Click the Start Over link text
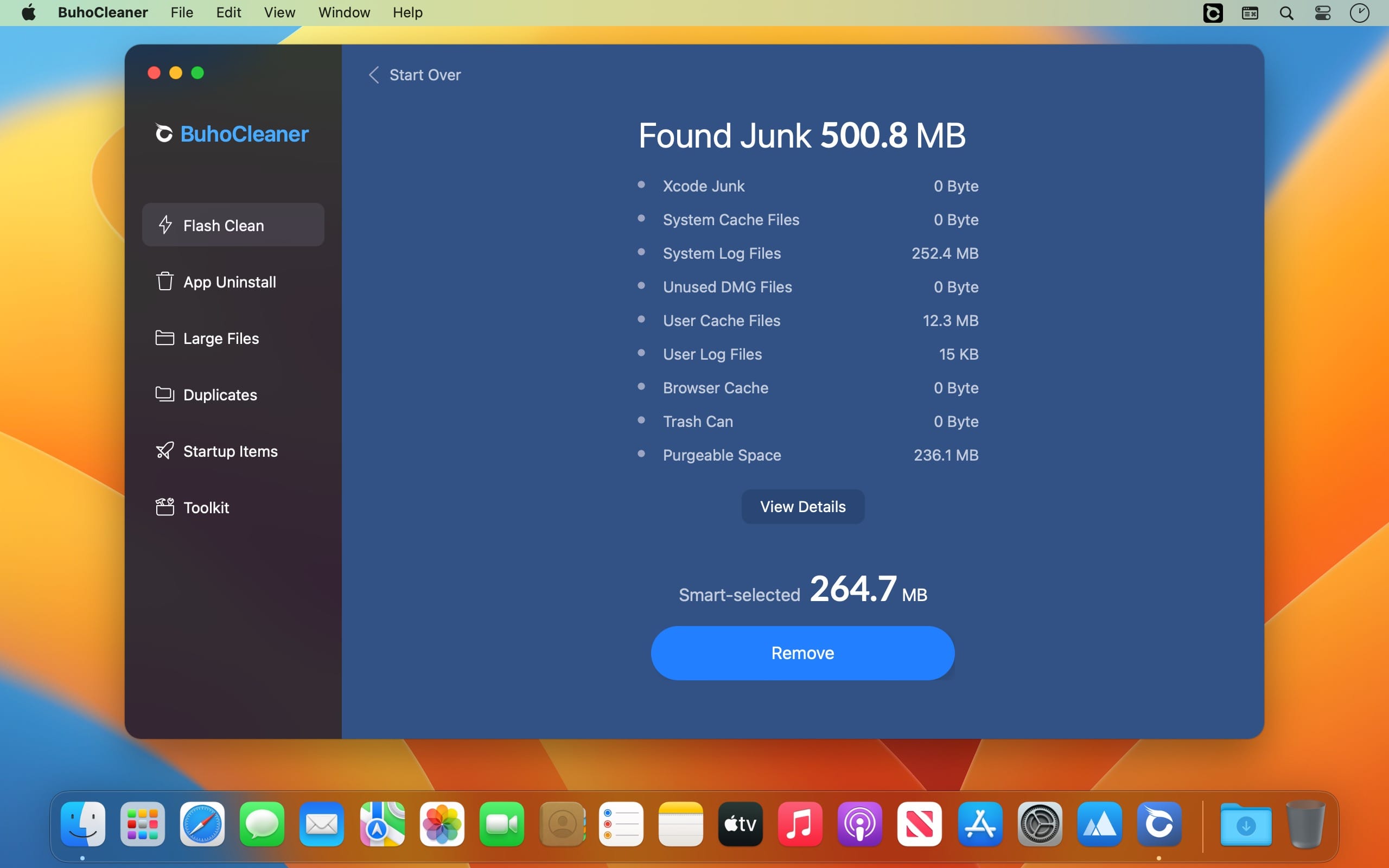The height and width of the screenshot is (868, 1389). click(425, 75)
